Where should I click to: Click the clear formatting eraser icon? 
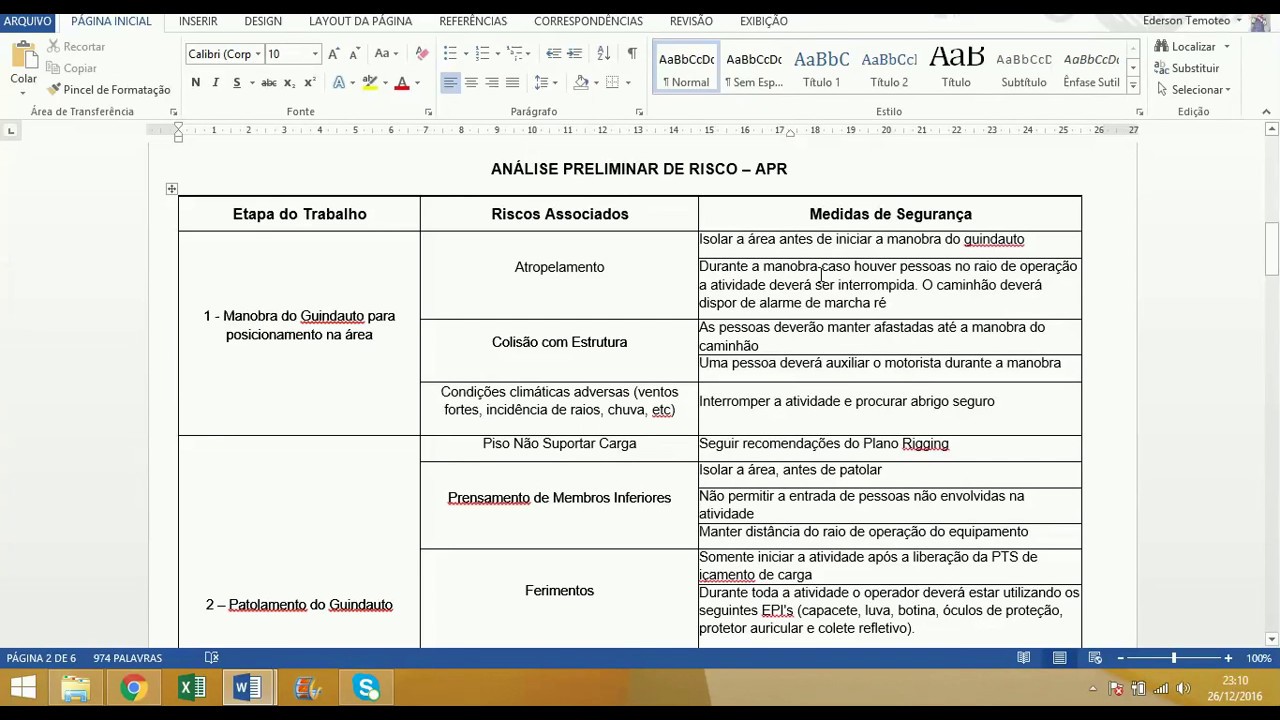(422, 54)
